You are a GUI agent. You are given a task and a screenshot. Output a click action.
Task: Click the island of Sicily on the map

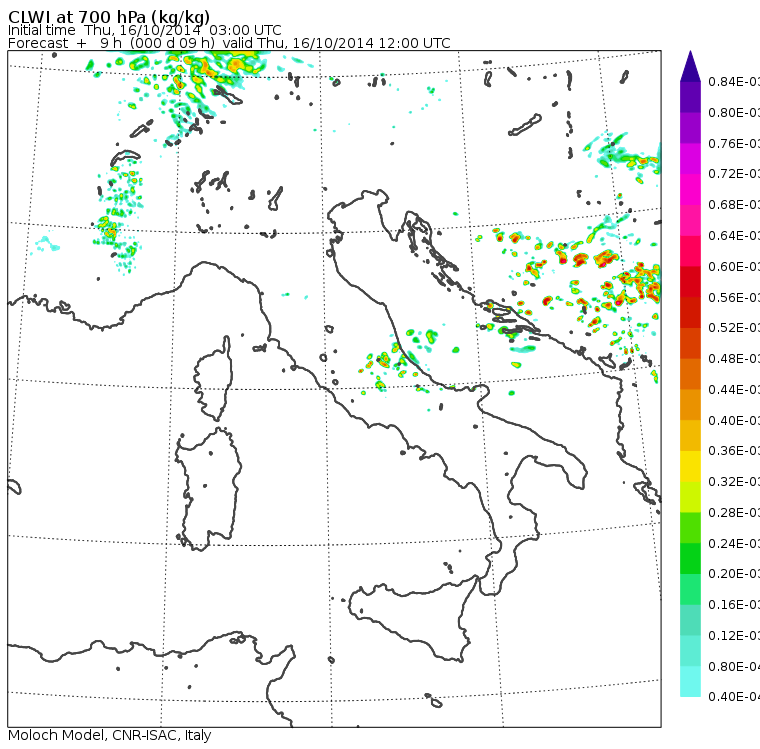pos(412,618)
